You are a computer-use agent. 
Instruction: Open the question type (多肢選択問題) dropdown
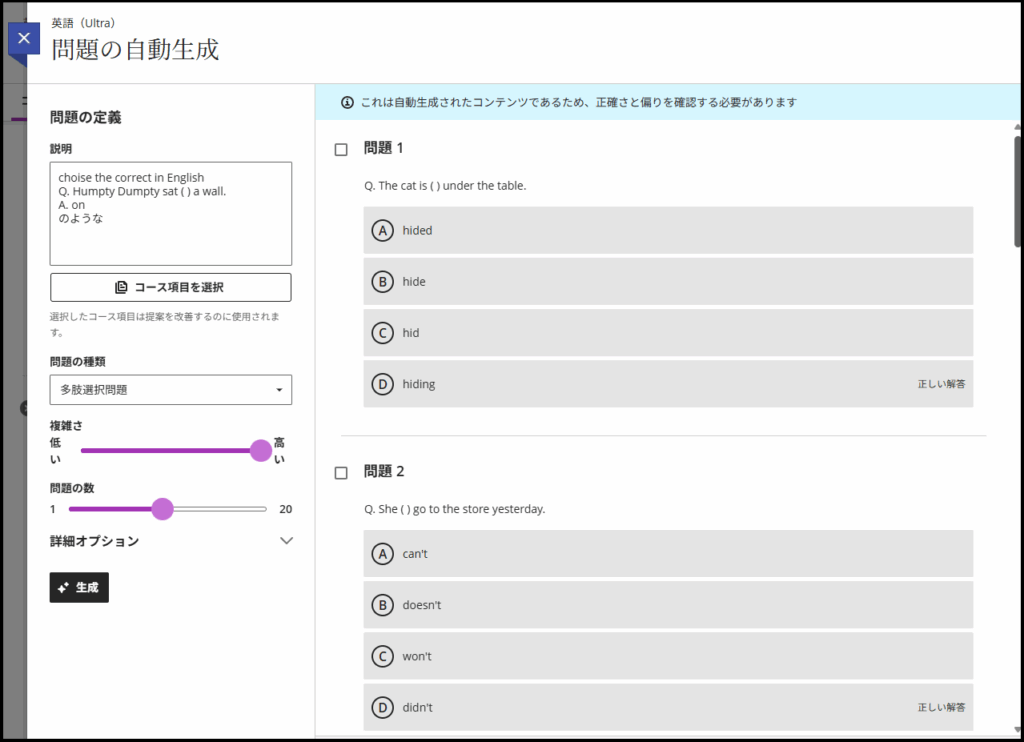click(x=171, y=390)
